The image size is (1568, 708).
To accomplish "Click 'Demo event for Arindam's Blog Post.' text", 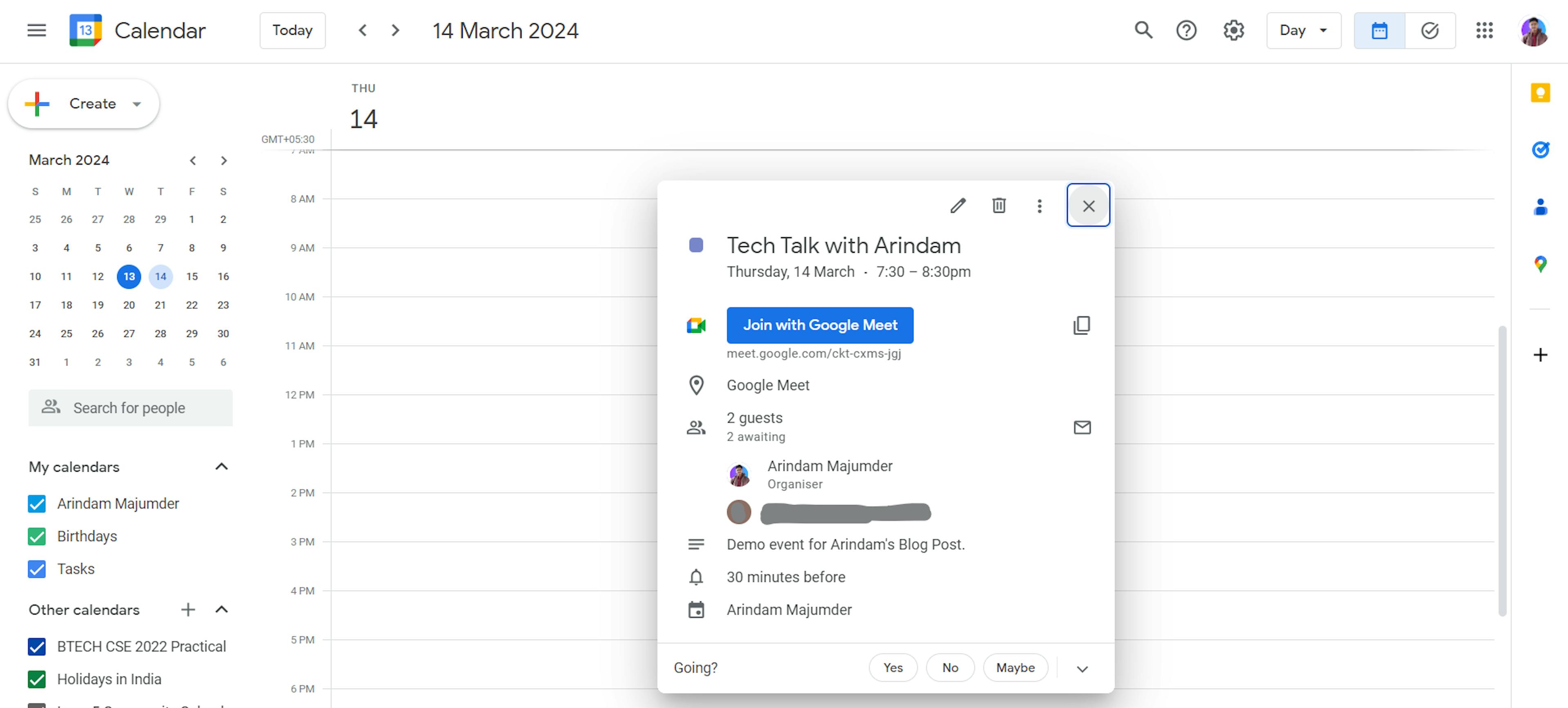I will pos(846,544).
